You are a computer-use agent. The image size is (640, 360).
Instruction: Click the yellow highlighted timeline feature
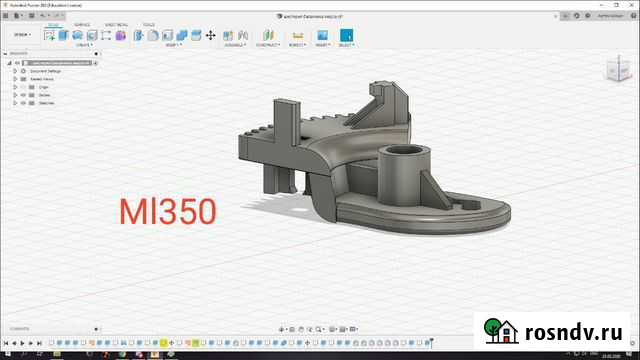point(163,343)
